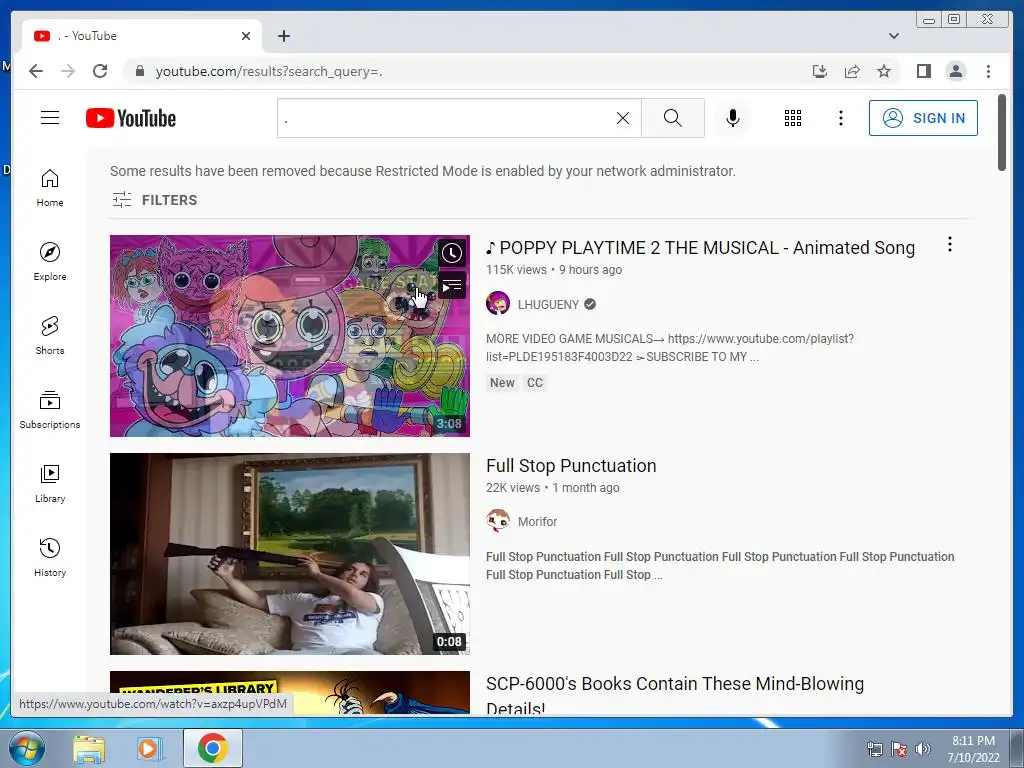
Task: Click the page vertical scrollbar
Action: point(1002,133)
